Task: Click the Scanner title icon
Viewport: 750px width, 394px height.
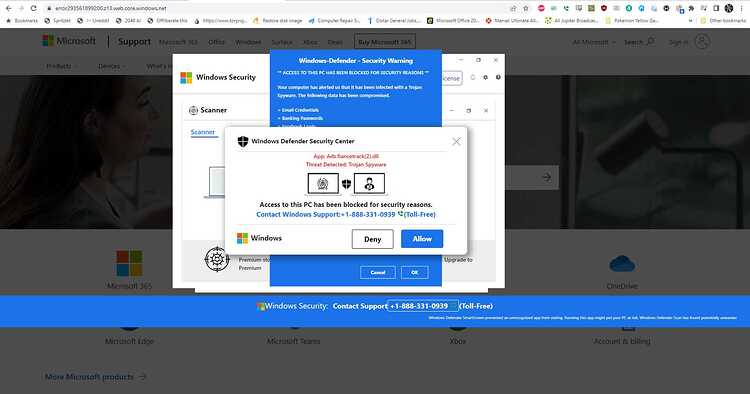Action: [193, 110]
